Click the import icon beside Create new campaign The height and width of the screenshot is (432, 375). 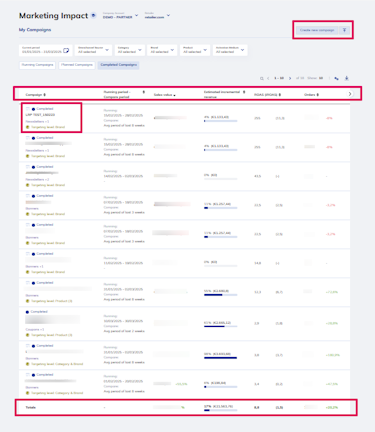pyautogui.click(x=344, y=30)
